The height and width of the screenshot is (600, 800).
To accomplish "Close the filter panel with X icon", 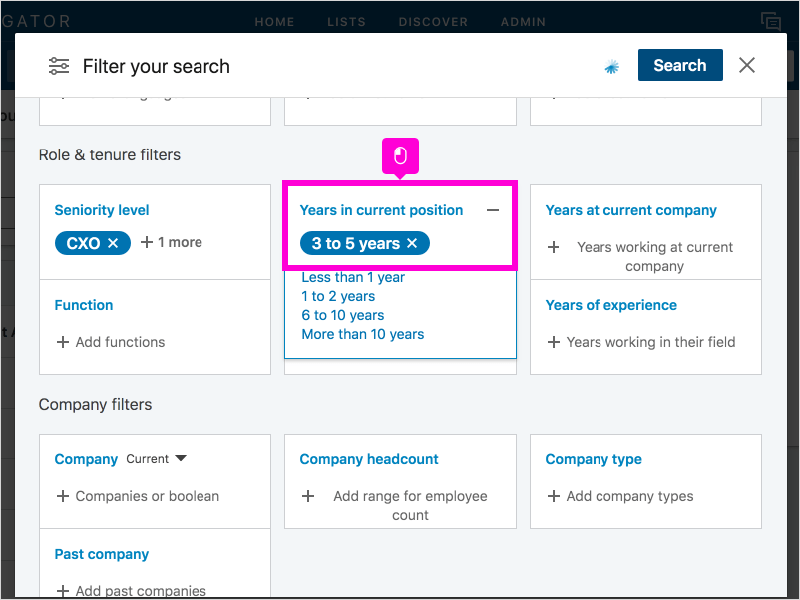I will pyautogui.click(x=747, y=65).
